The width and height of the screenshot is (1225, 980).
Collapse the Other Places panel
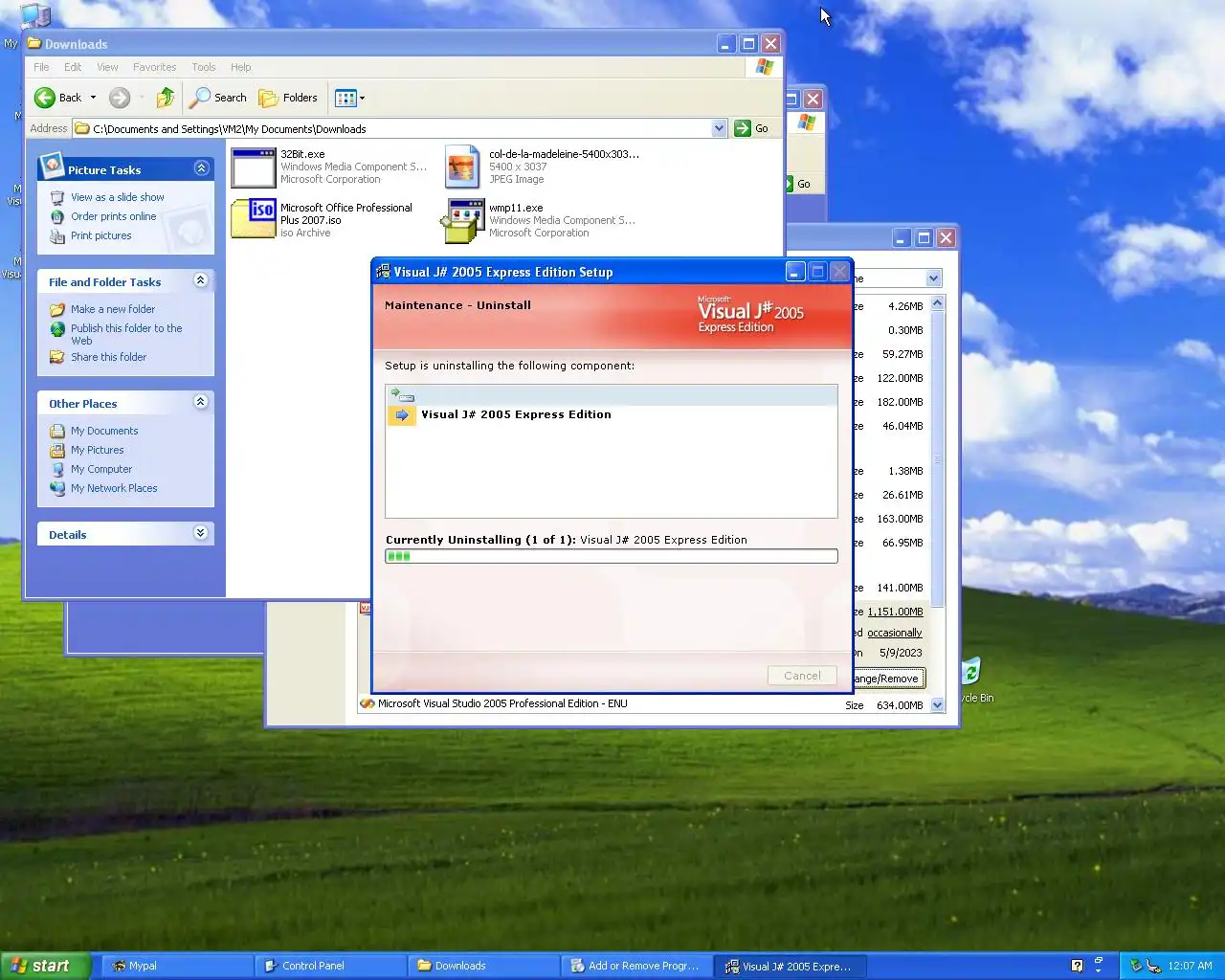click(x=200, y=402)
